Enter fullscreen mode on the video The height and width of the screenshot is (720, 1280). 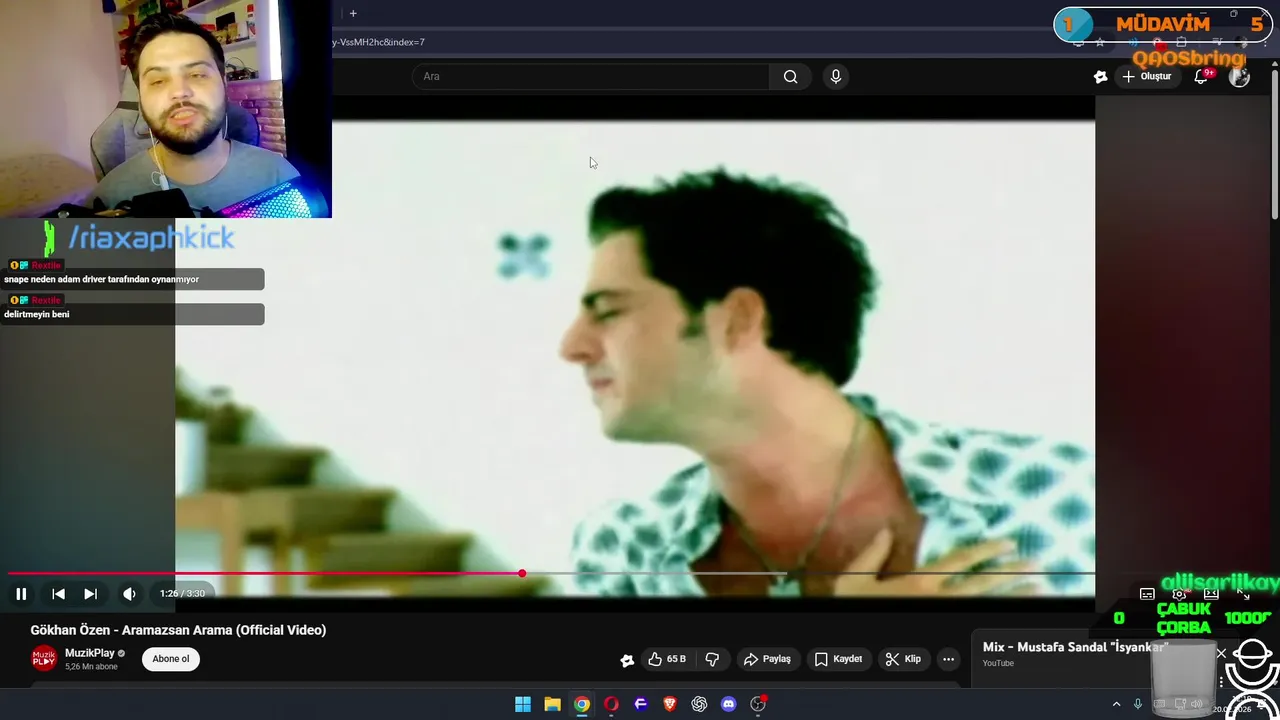click(1243, 594)
